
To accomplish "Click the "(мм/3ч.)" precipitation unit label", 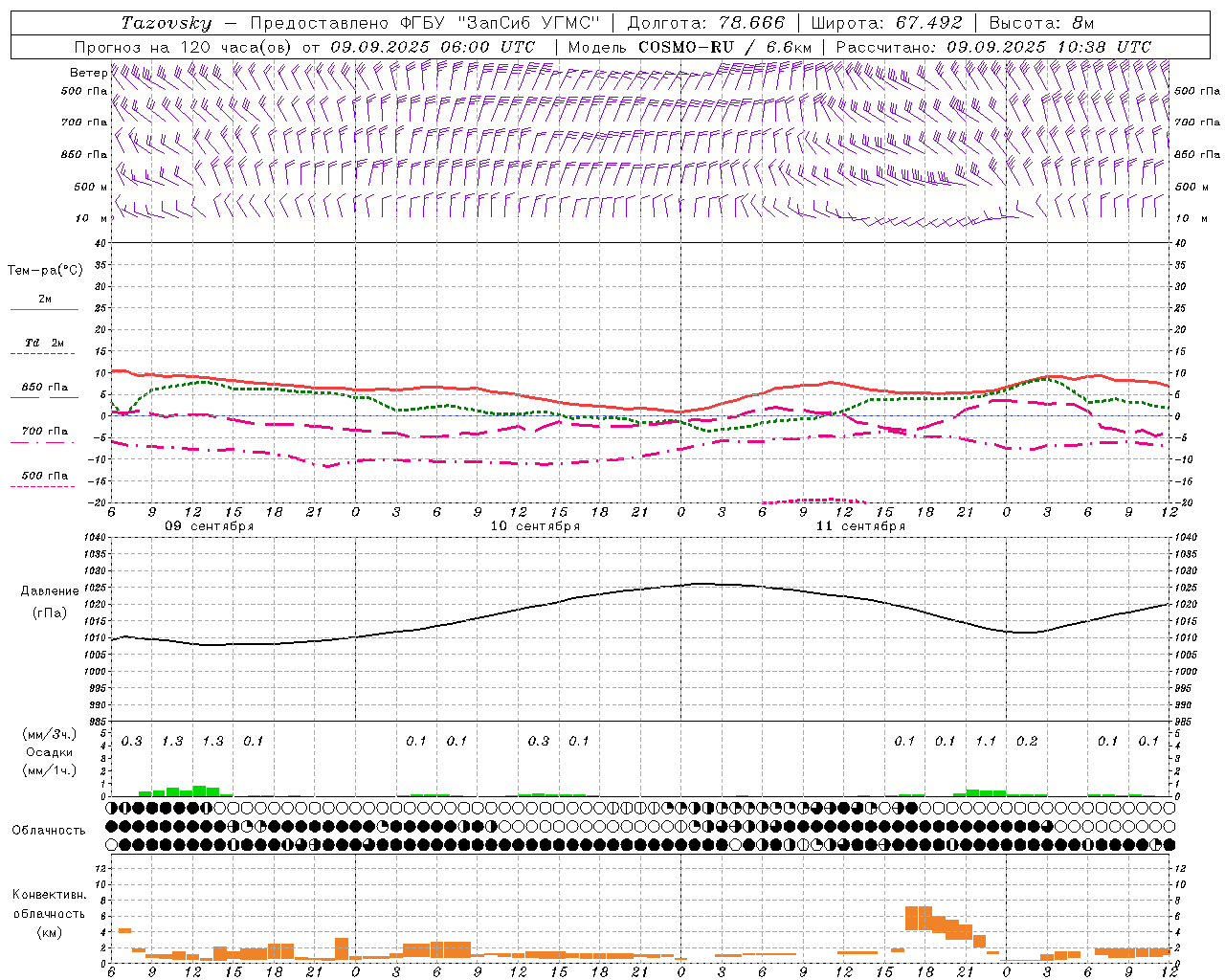I will (50, 735).
